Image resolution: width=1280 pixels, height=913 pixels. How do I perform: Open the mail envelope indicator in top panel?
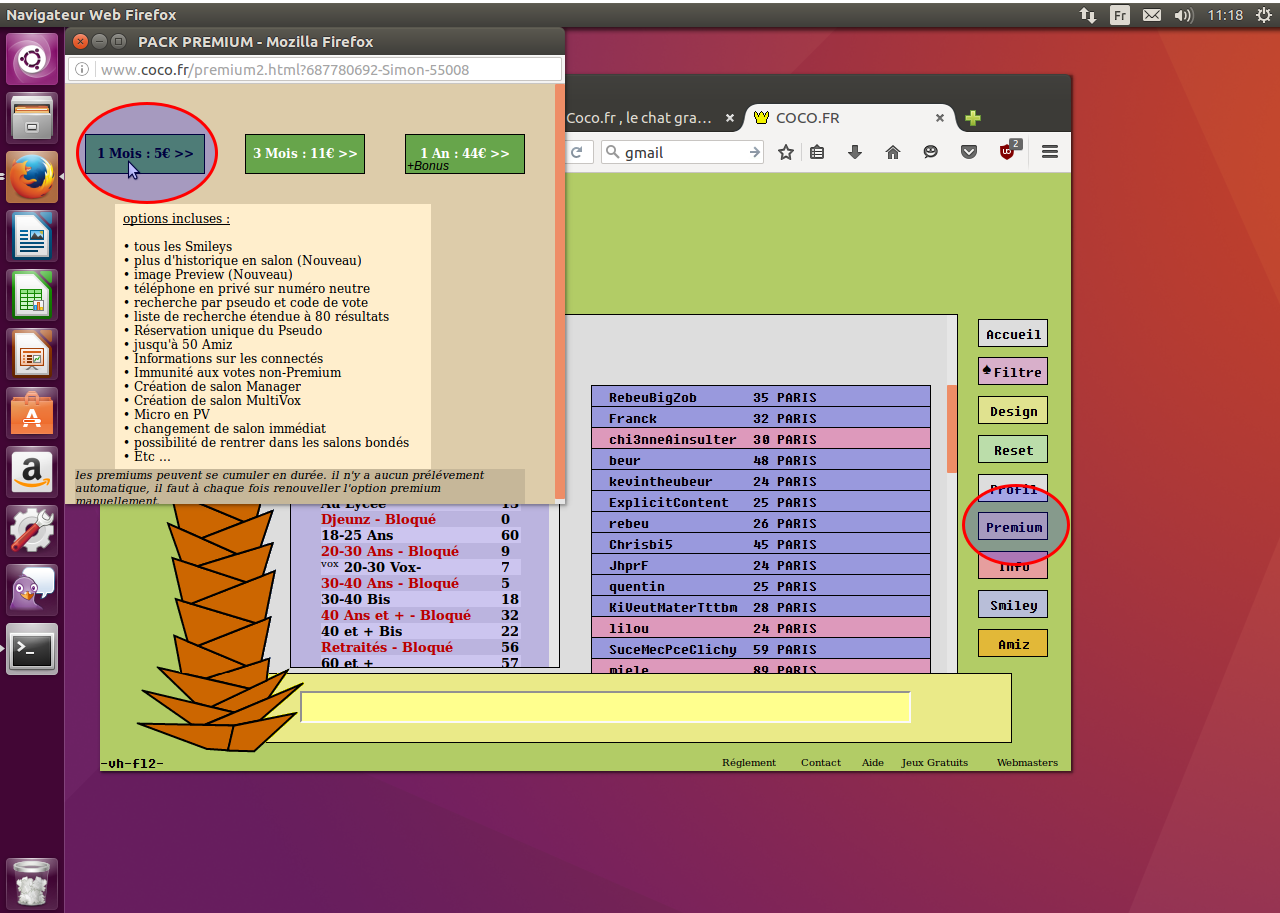1152,15
